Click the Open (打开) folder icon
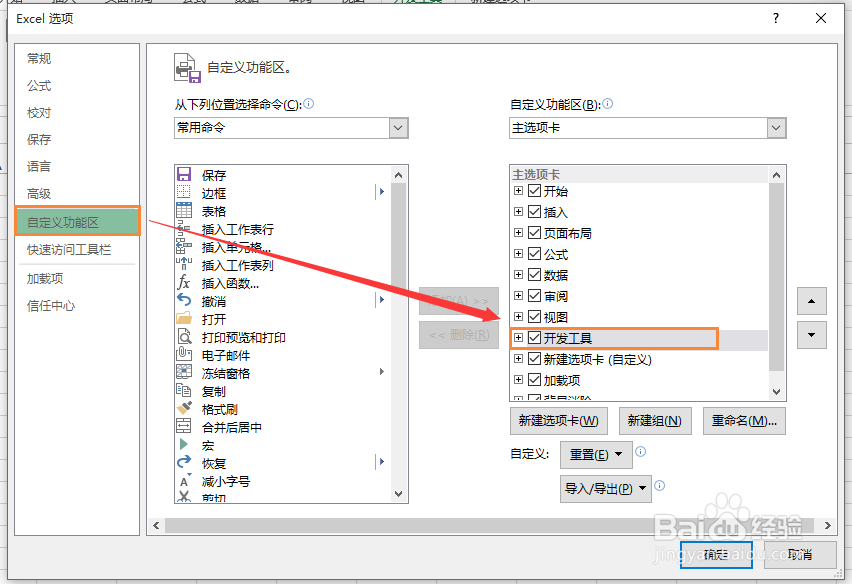Image resolution: width=852 pixels, height=584 pixels. [184, 318]
